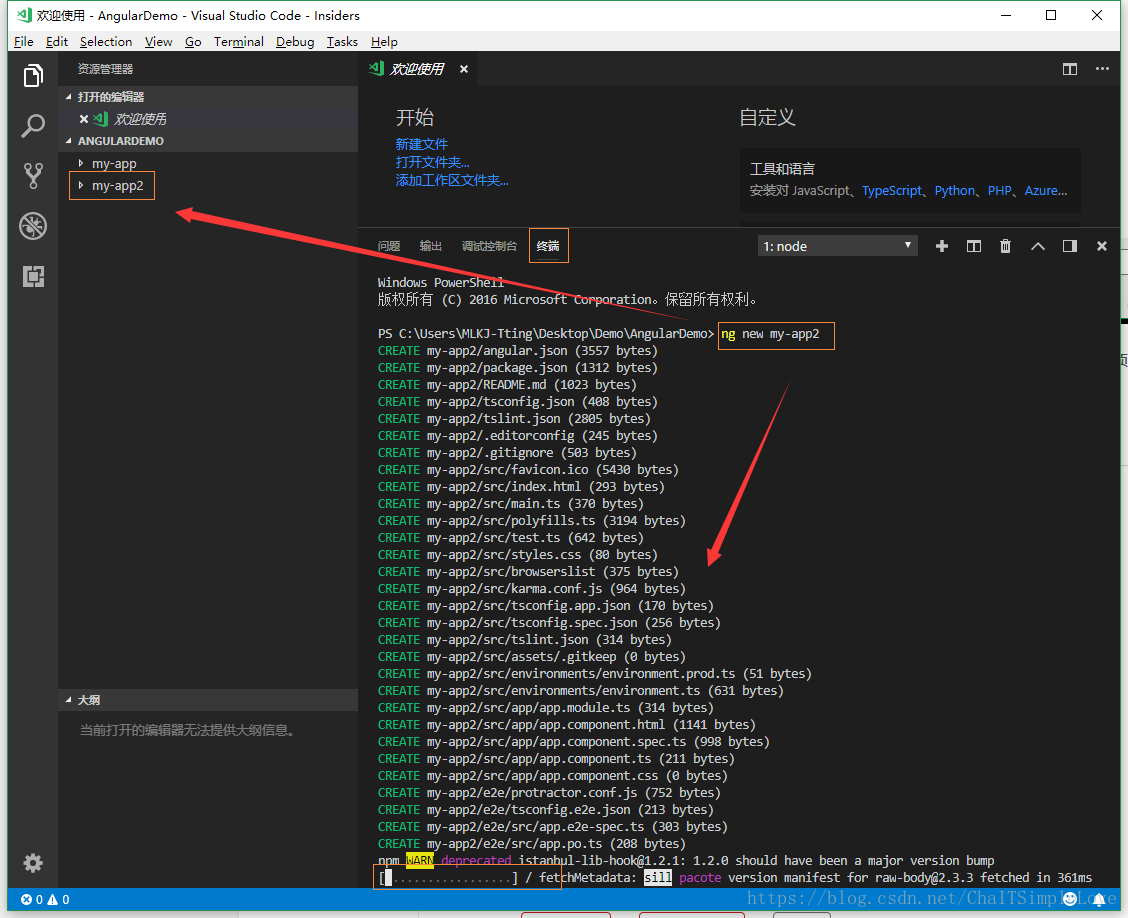Open the Manage gear menu
The image size is (1128, 918).
[x=33, y=863]
